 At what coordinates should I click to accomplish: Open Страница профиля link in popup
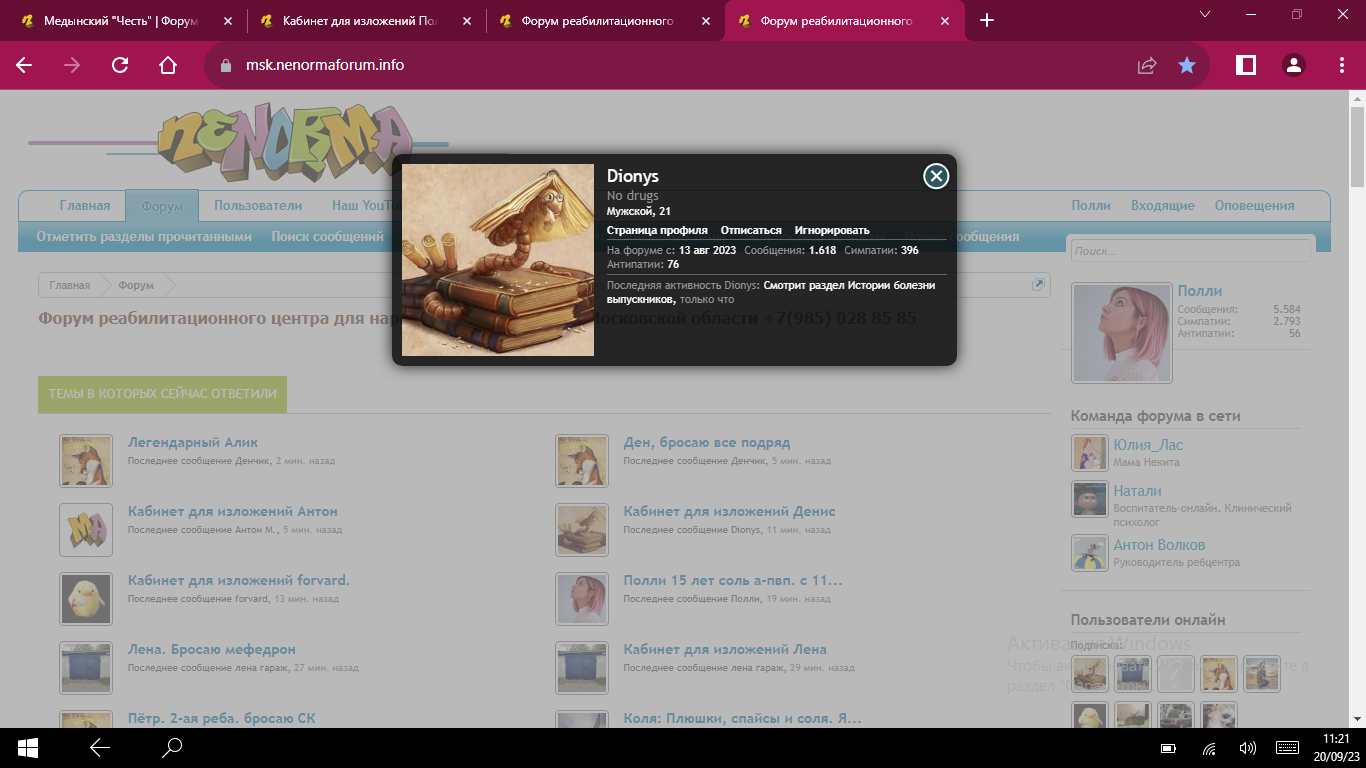[657, 230]
